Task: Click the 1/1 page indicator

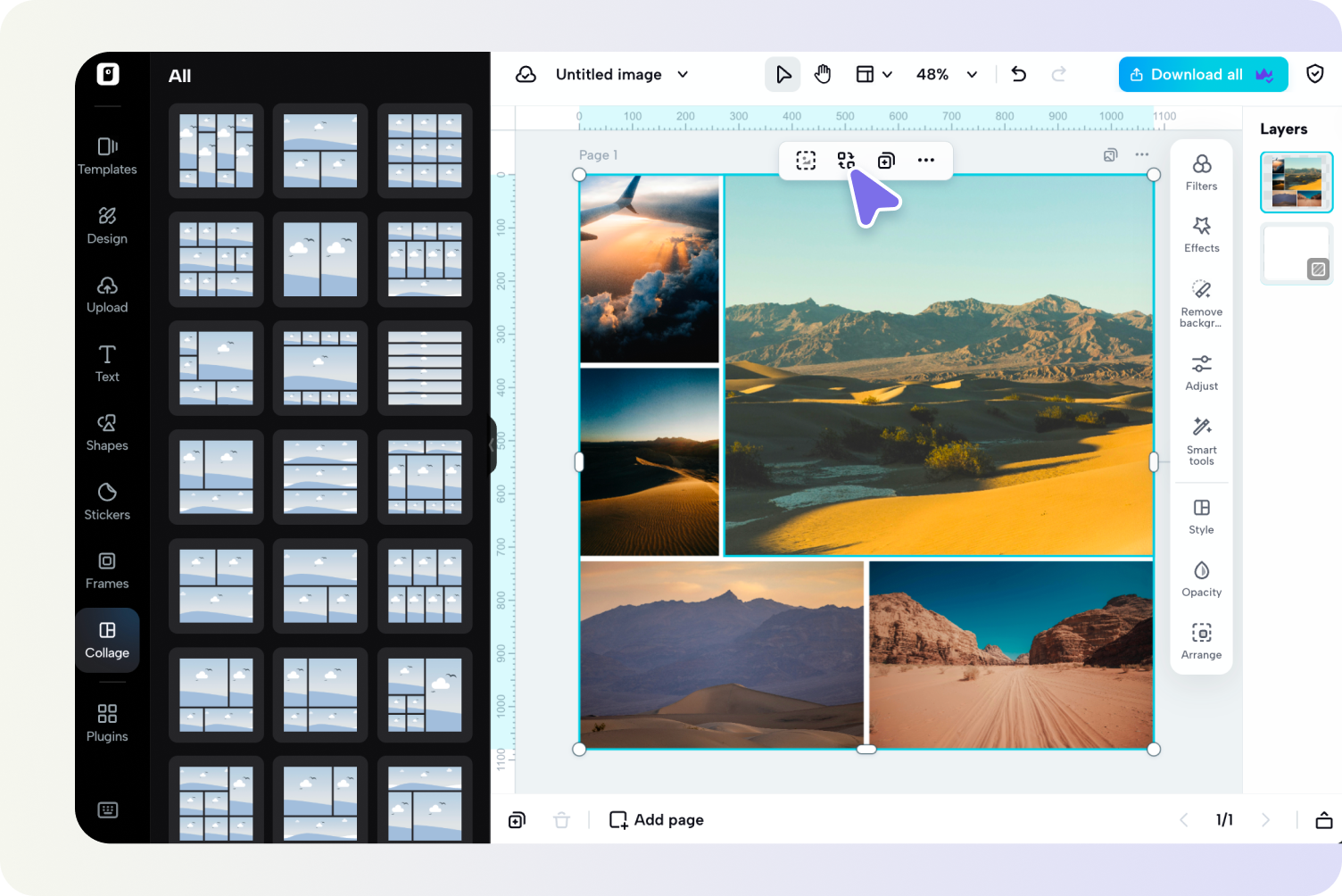Action: (x=1224, y=820)
